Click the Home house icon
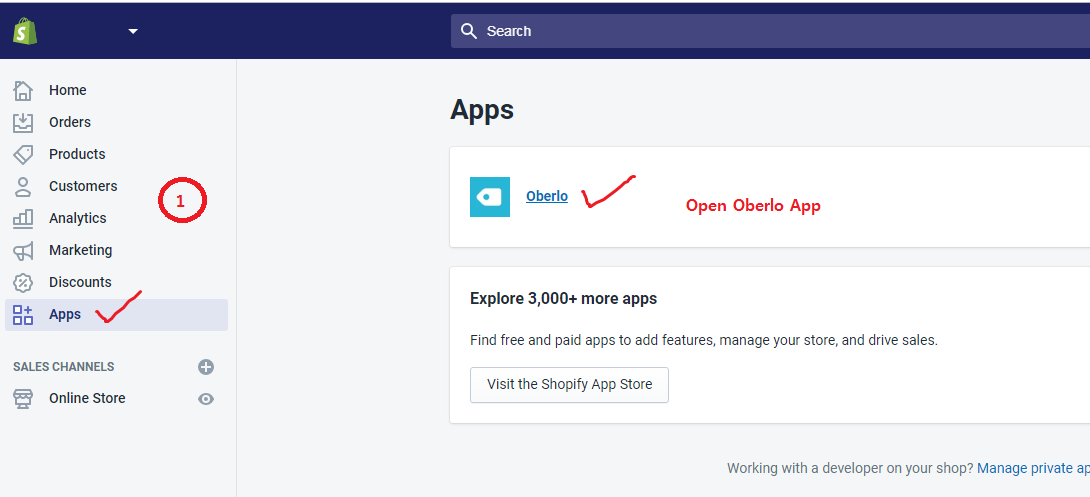The height and width of the screenshot is (497, 1090). tap(23, 90)
